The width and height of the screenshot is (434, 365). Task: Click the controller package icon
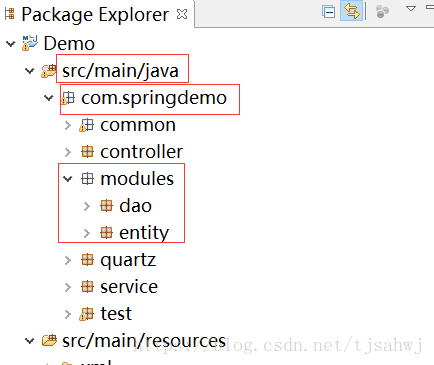87,152
